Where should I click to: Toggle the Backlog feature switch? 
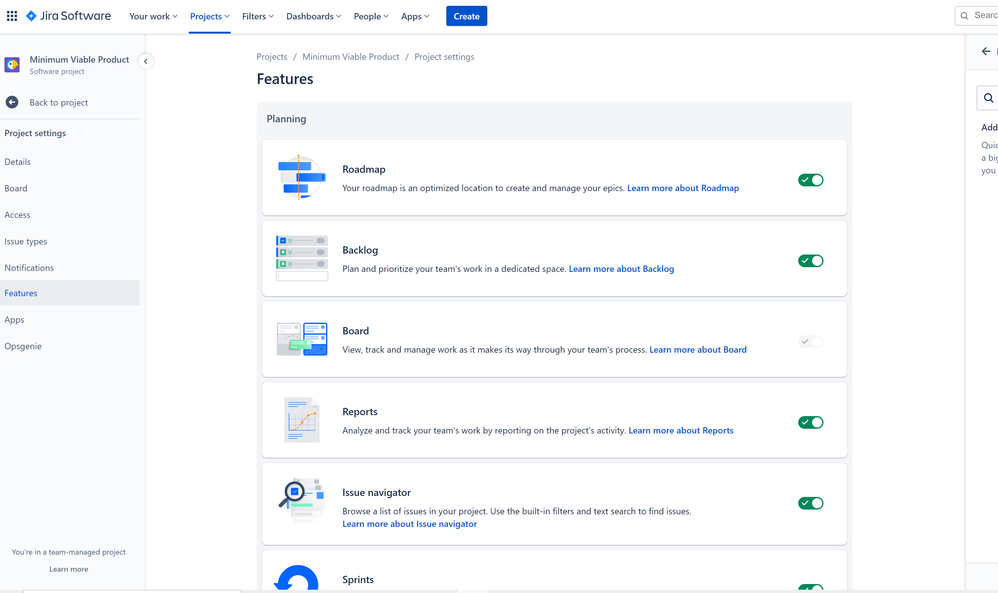click(811, 261)
